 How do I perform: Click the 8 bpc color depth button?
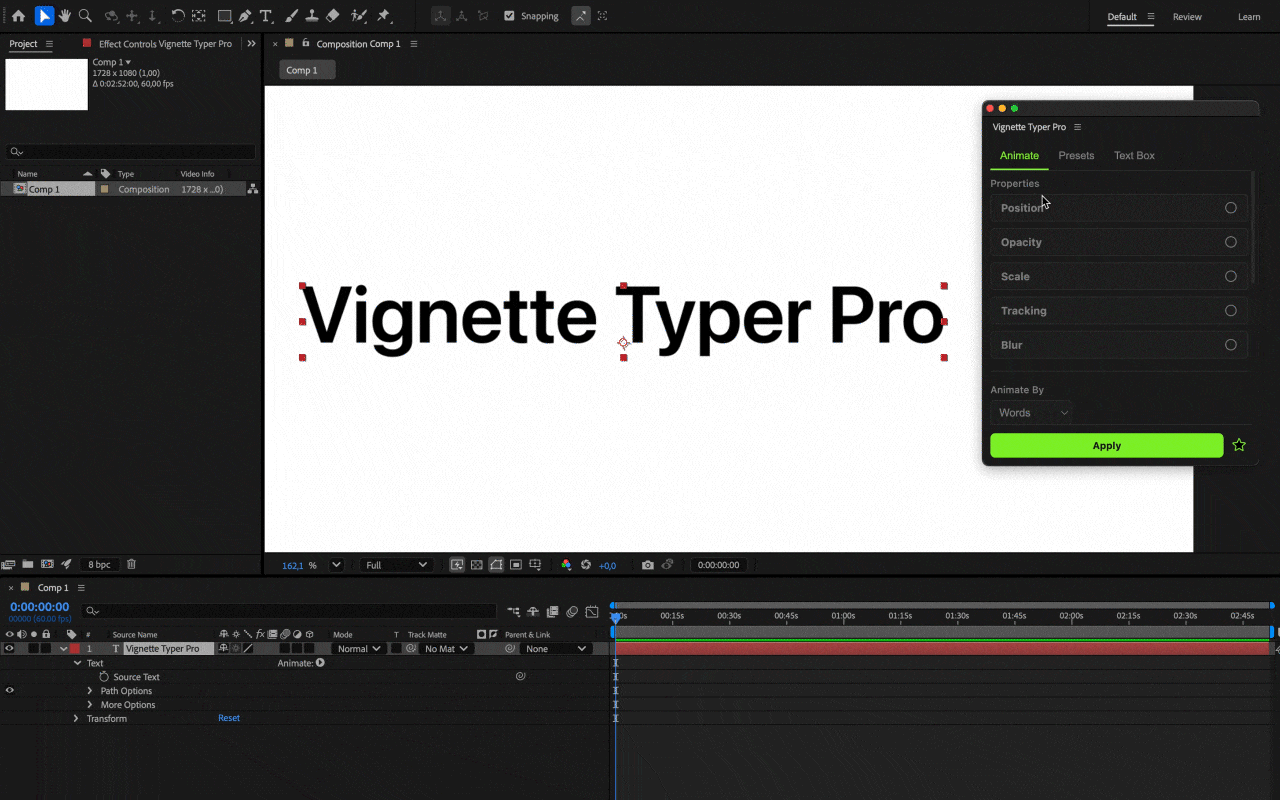[99, 565]
